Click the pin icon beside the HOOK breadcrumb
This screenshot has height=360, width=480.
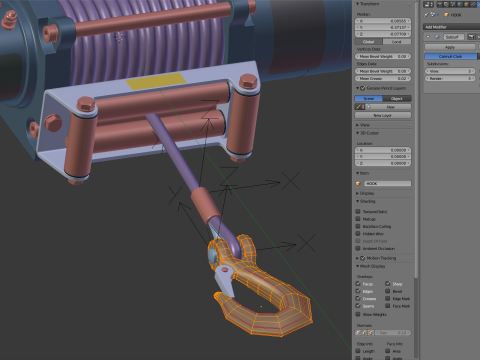(426, 15)
